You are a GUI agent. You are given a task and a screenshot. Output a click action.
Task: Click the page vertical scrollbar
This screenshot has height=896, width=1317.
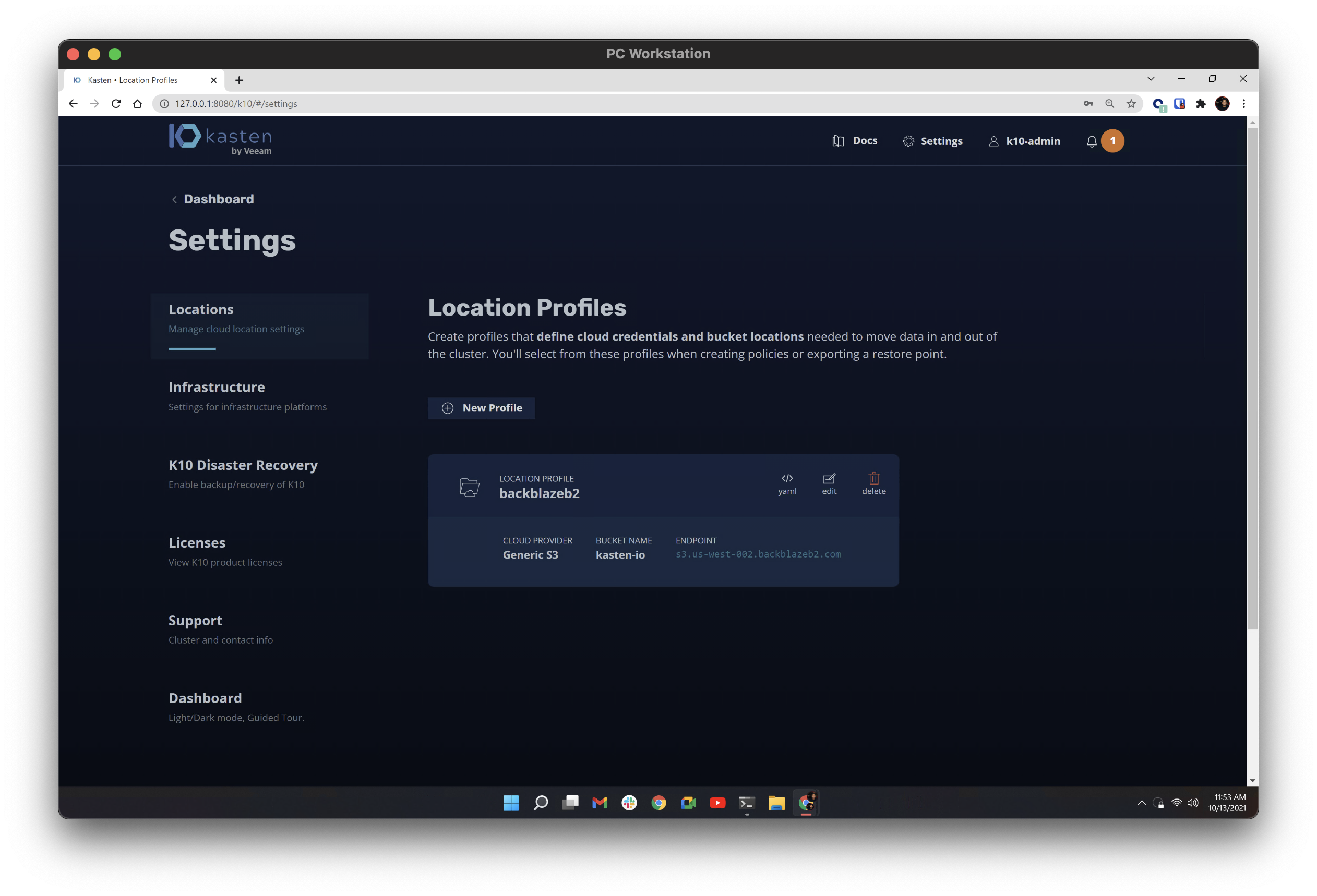point(1252,379)
